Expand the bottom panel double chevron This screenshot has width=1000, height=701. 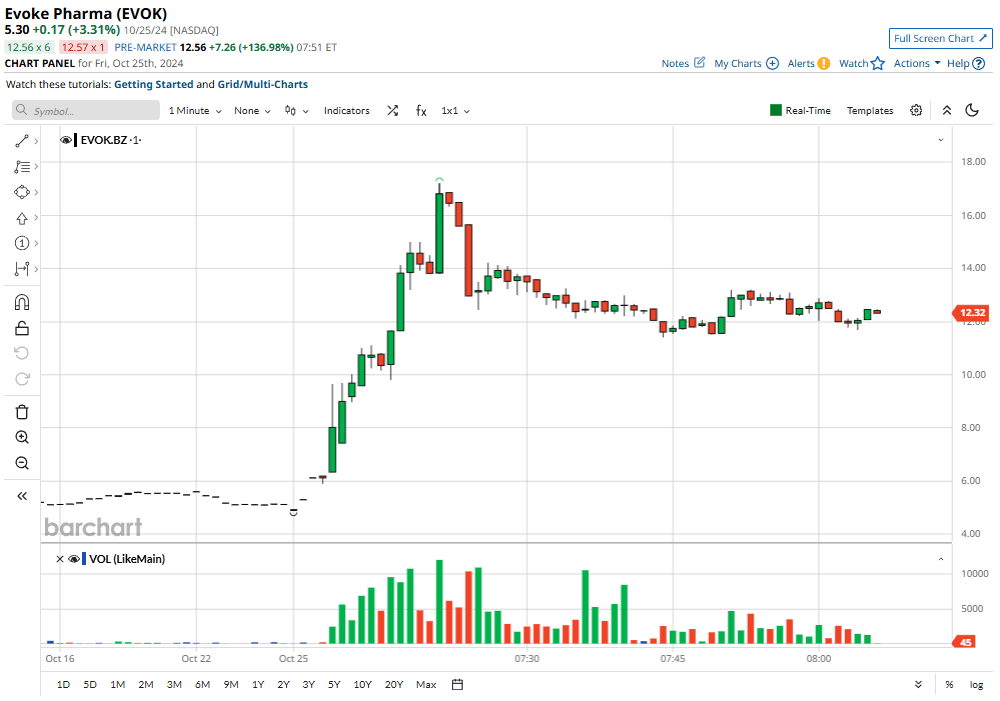click(918, 684)
